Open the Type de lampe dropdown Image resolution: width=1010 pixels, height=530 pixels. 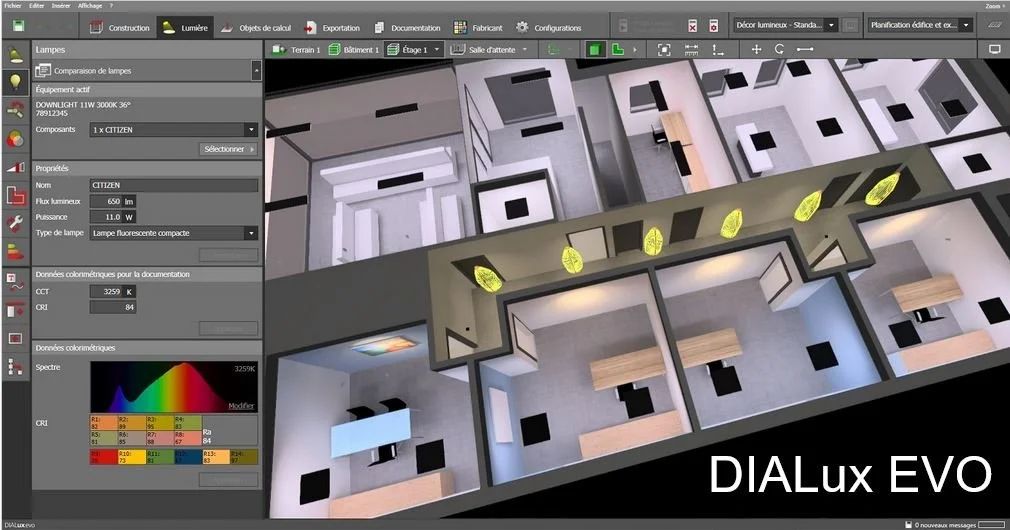point(251,233)
